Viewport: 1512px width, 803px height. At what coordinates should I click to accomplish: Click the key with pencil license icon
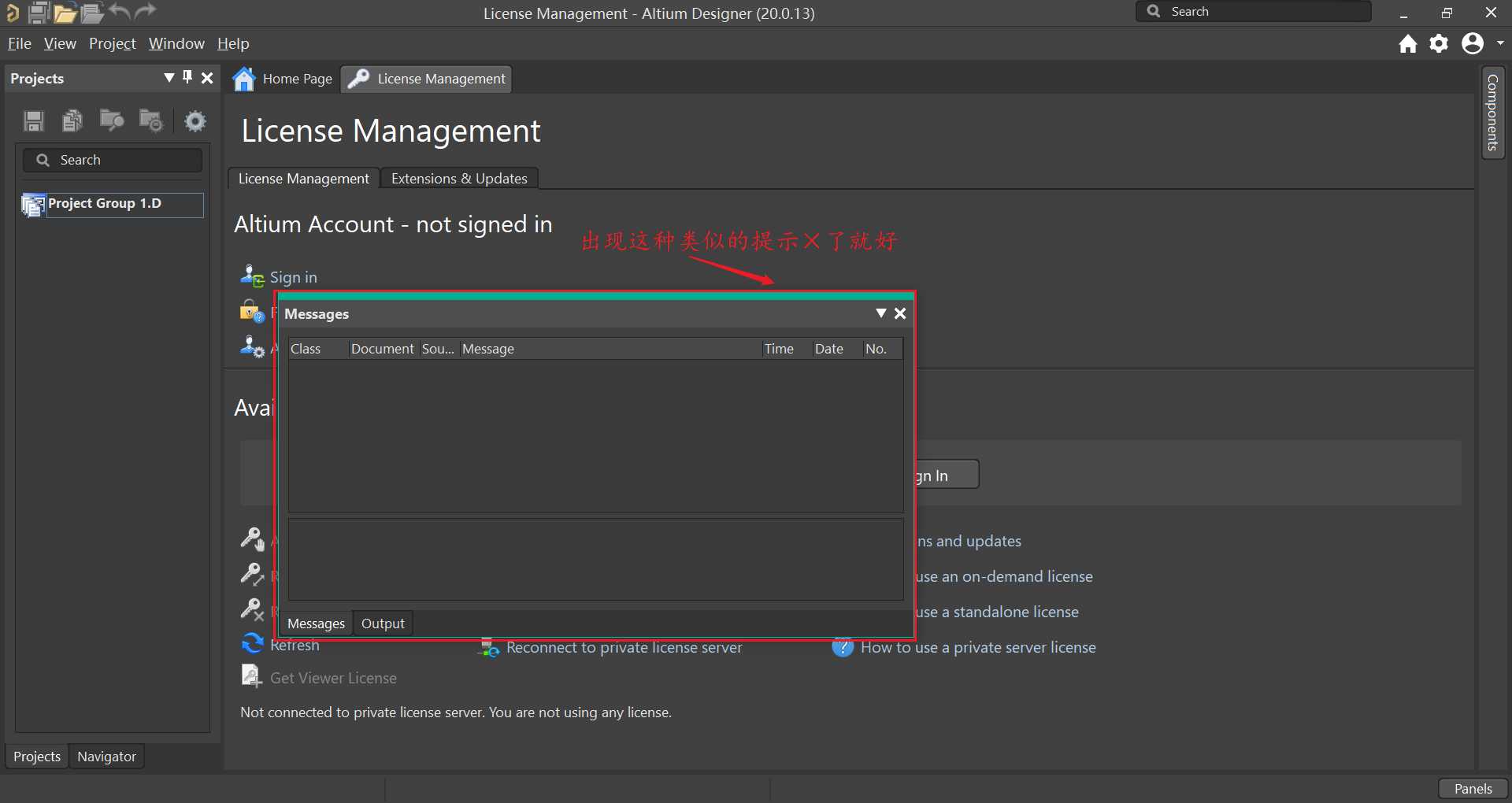coord(252,575)
